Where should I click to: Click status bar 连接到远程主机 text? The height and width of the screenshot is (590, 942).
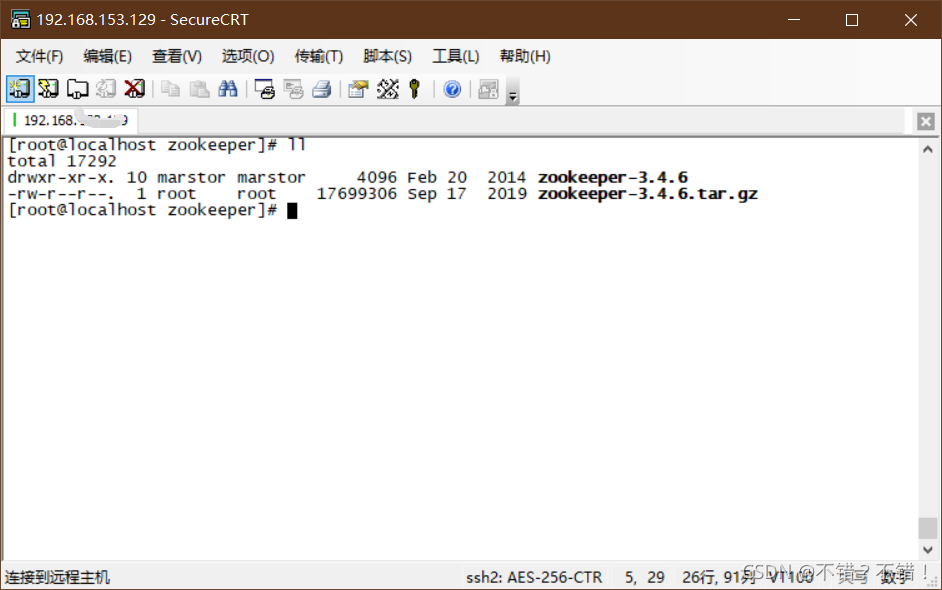tap(58, 577)
